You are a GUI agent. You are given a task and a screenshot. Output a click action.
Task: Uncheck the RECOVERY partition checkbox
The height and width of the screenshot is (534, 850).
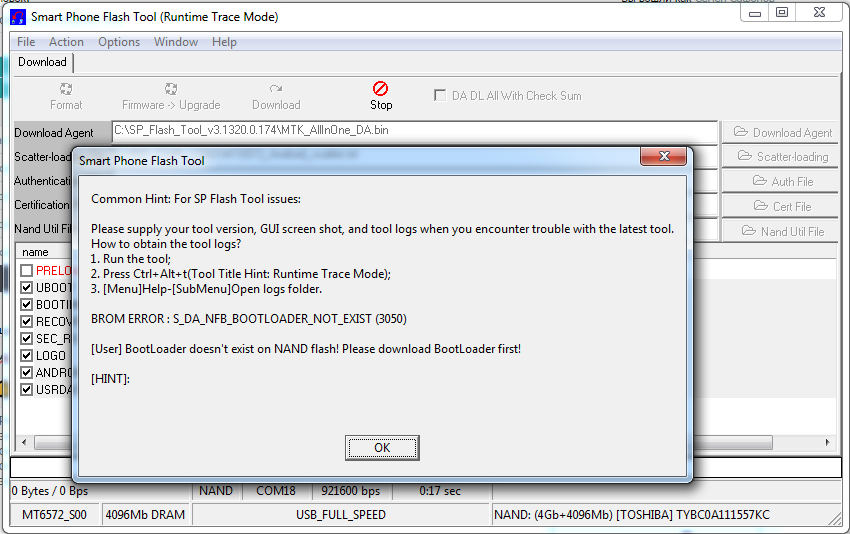27,321
